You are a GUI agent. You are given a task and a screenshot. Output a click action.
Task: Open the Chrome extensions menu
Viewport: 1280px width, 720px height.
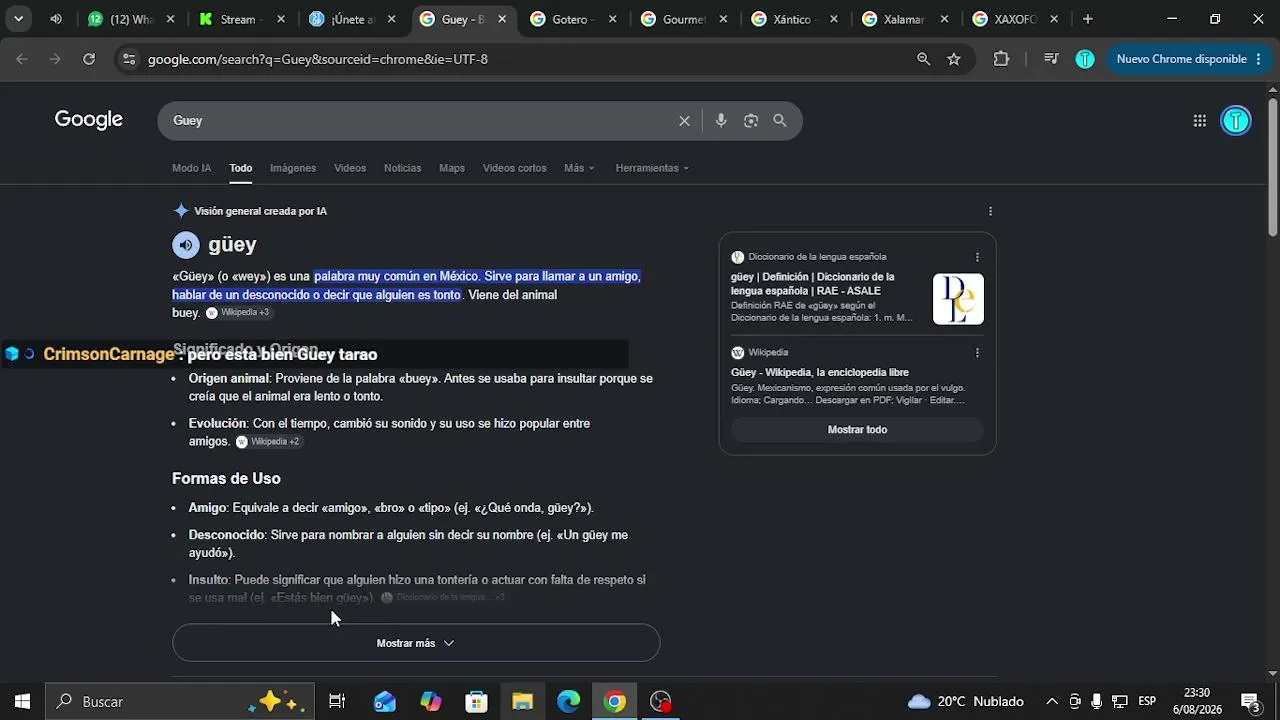(x=1001, y=59)
